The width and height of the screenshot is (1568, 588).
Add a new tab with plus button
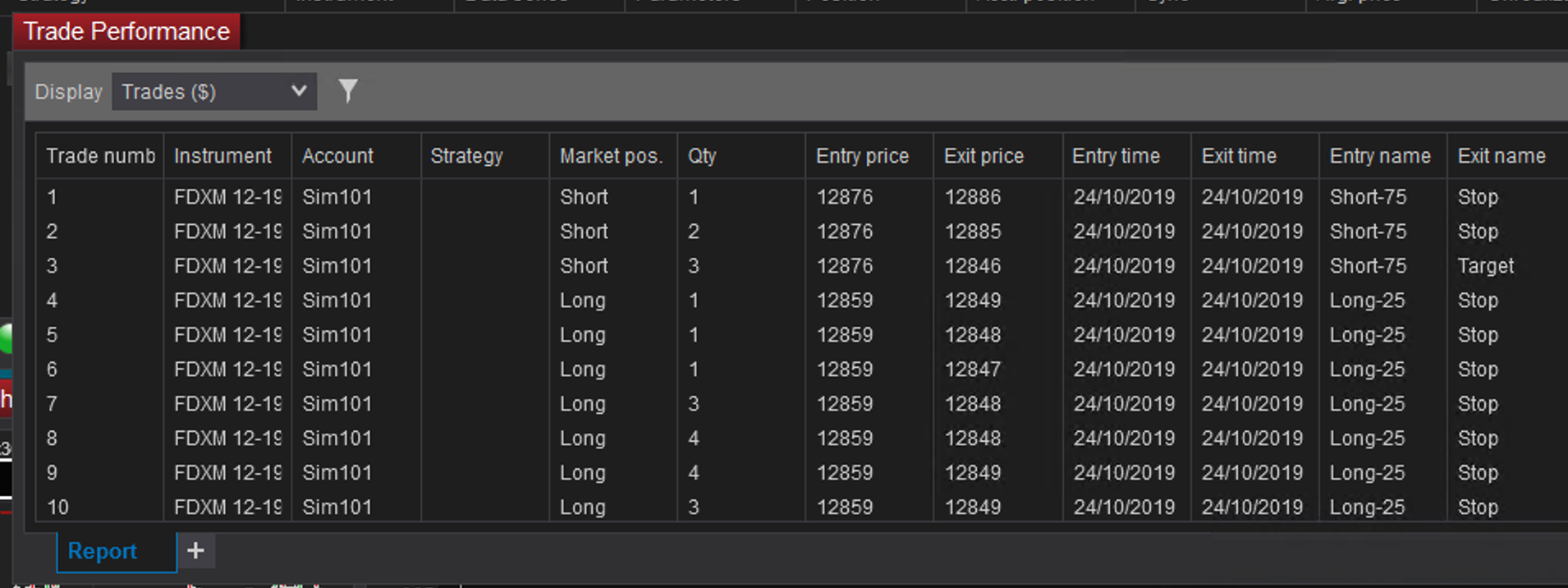pos(195,551)
